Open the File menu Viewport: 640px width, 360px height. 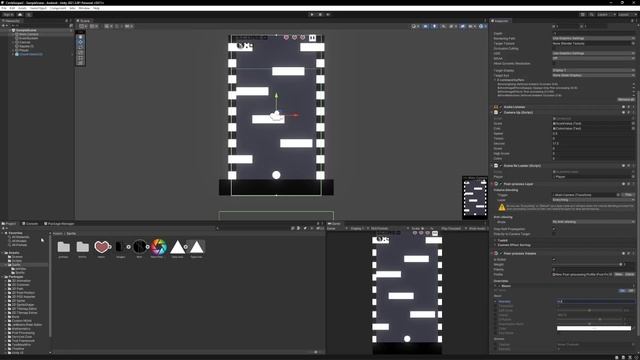click(x=4, y=8)
